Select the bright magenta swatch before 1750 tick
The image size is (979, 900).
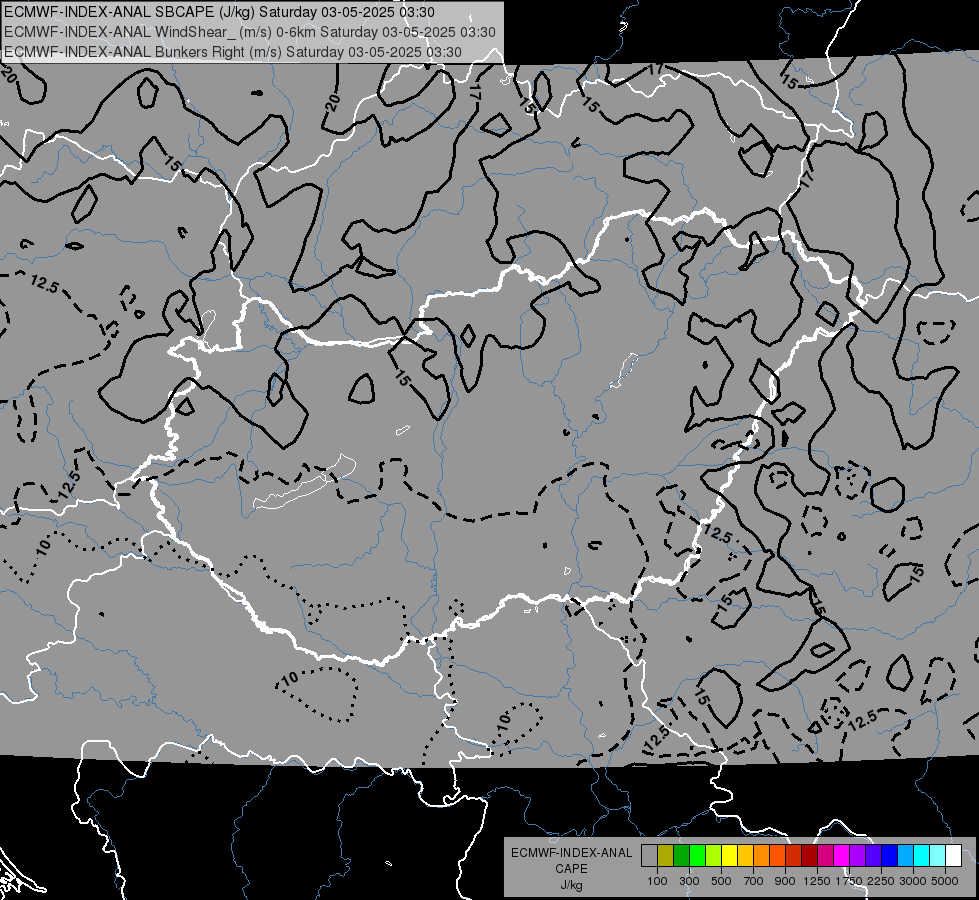(x=842, y=856)
